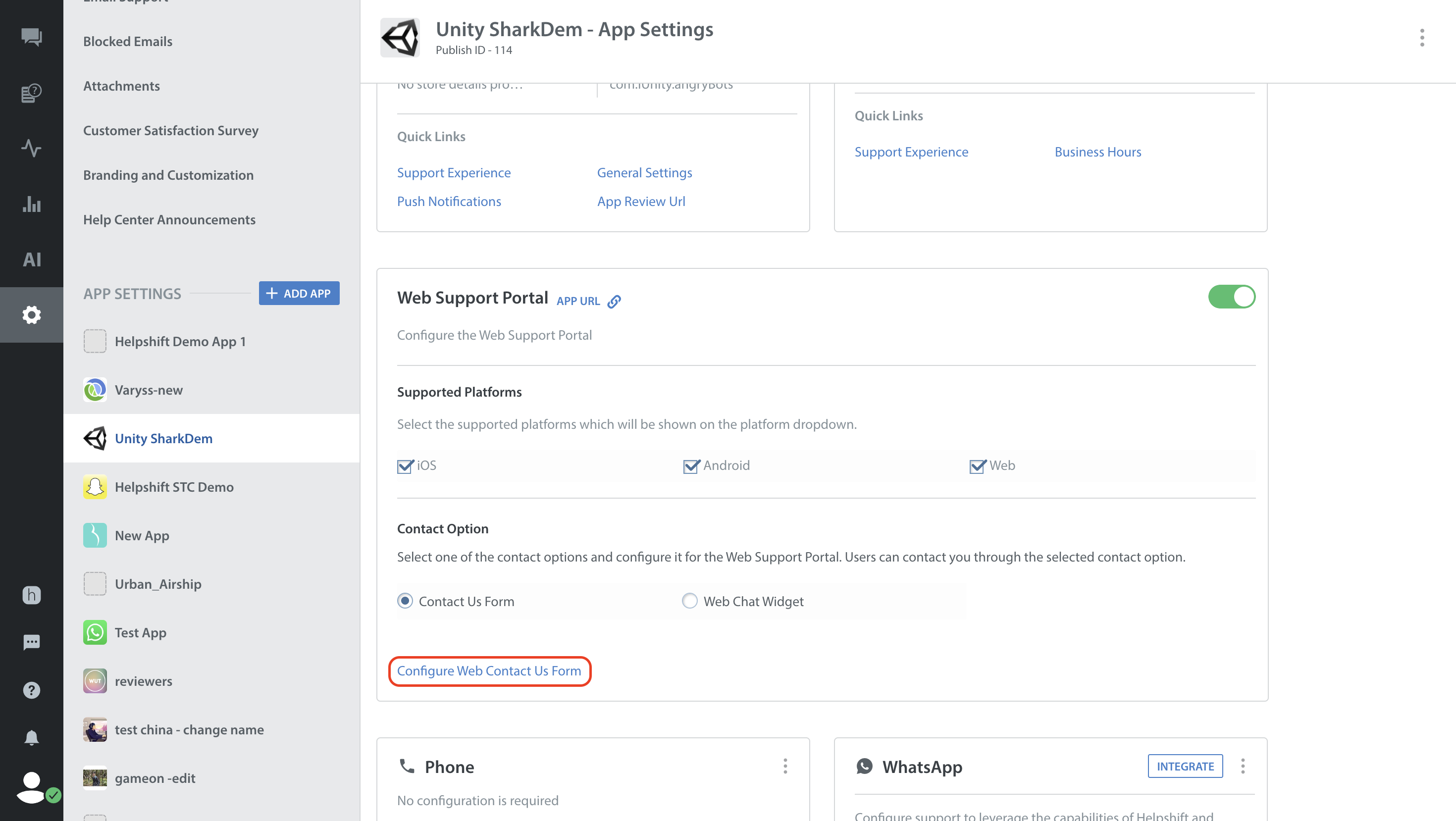This screenshot has width=1456, height=821.
Task: Click the WhatsApp INTEGRATE button
Action: (x=1185, y=766)
